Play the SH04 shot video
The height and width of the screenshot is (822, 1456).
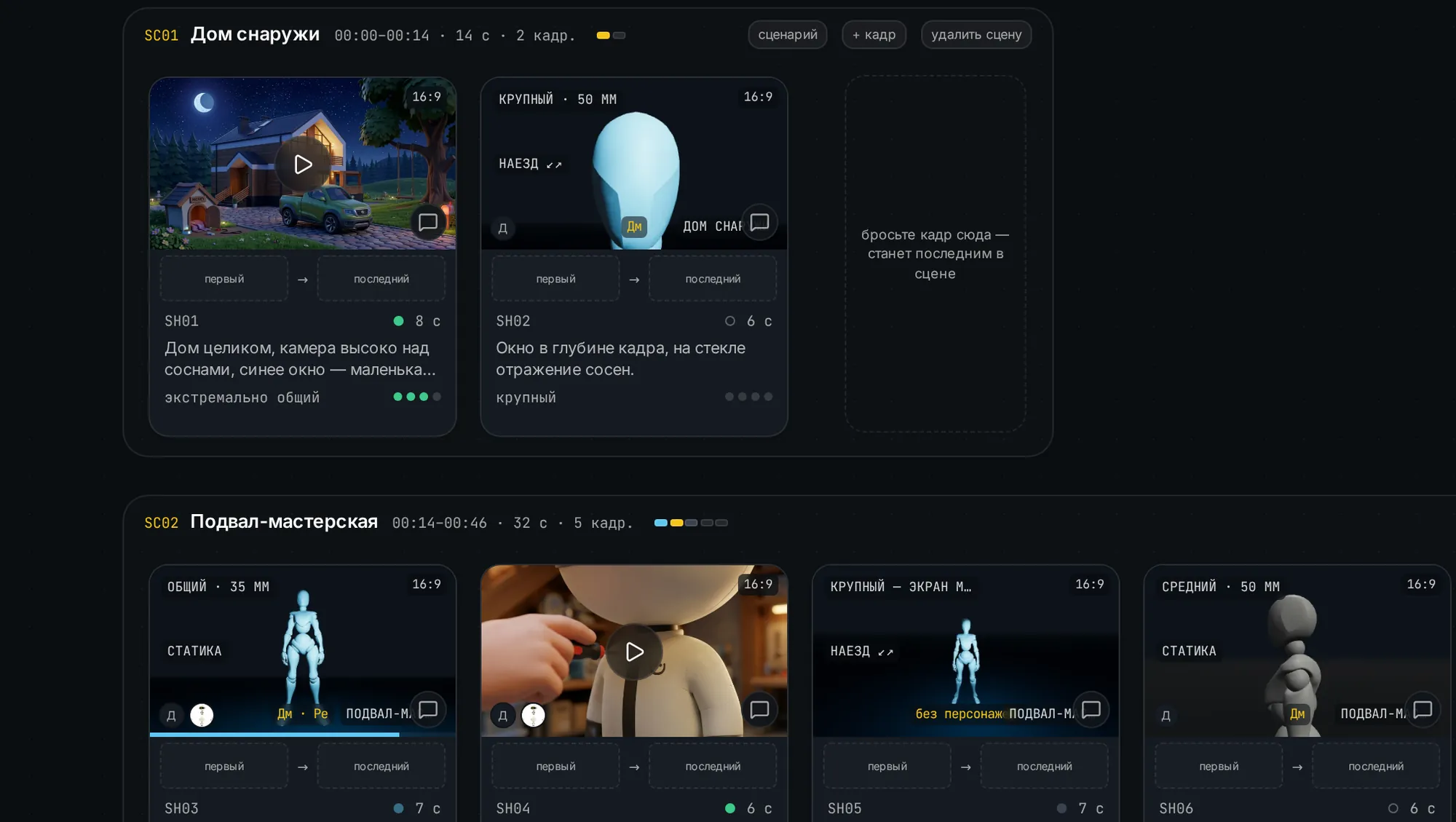[634, 652]
